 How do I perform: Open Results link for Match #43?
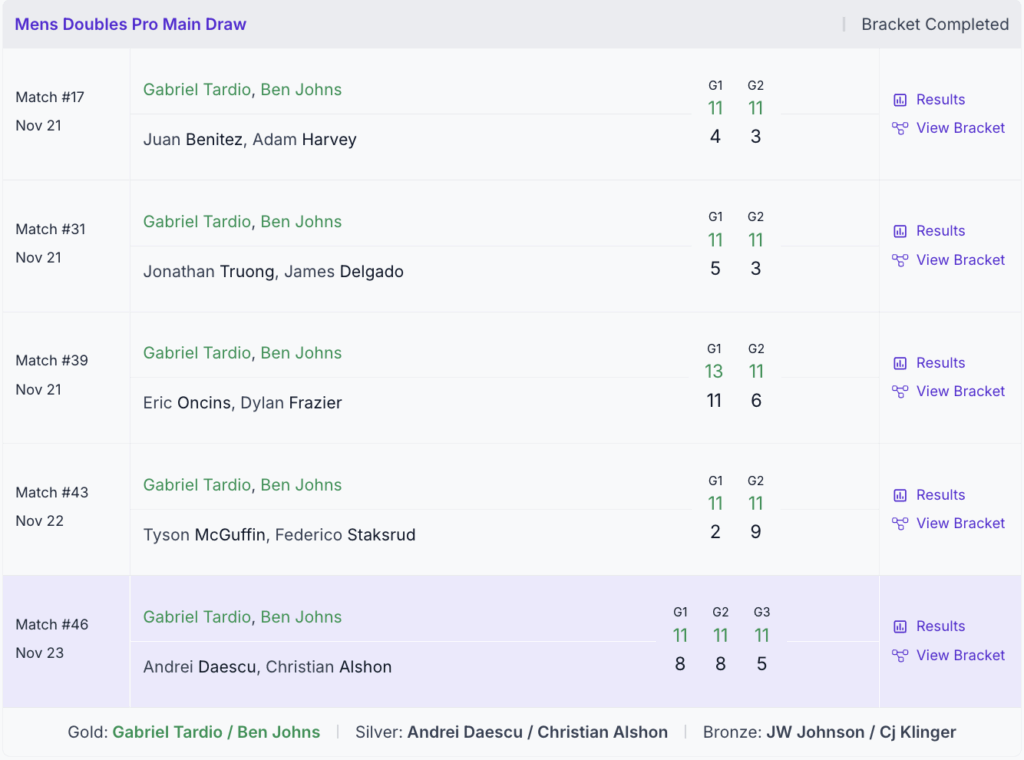pyautogui.click(x=940, y=495)
